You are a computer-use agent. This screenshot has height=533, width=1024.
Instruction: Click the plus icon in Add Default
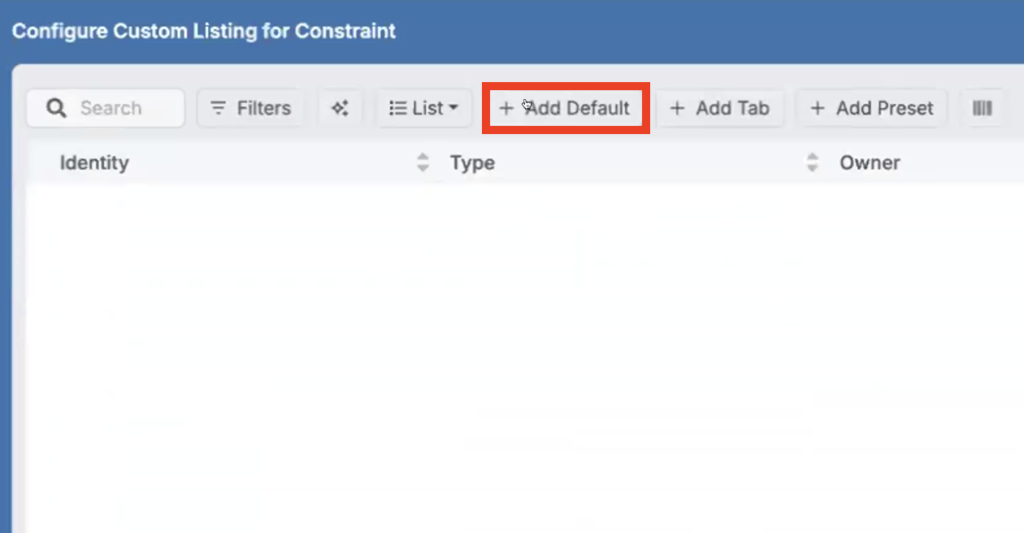(506, 108)
